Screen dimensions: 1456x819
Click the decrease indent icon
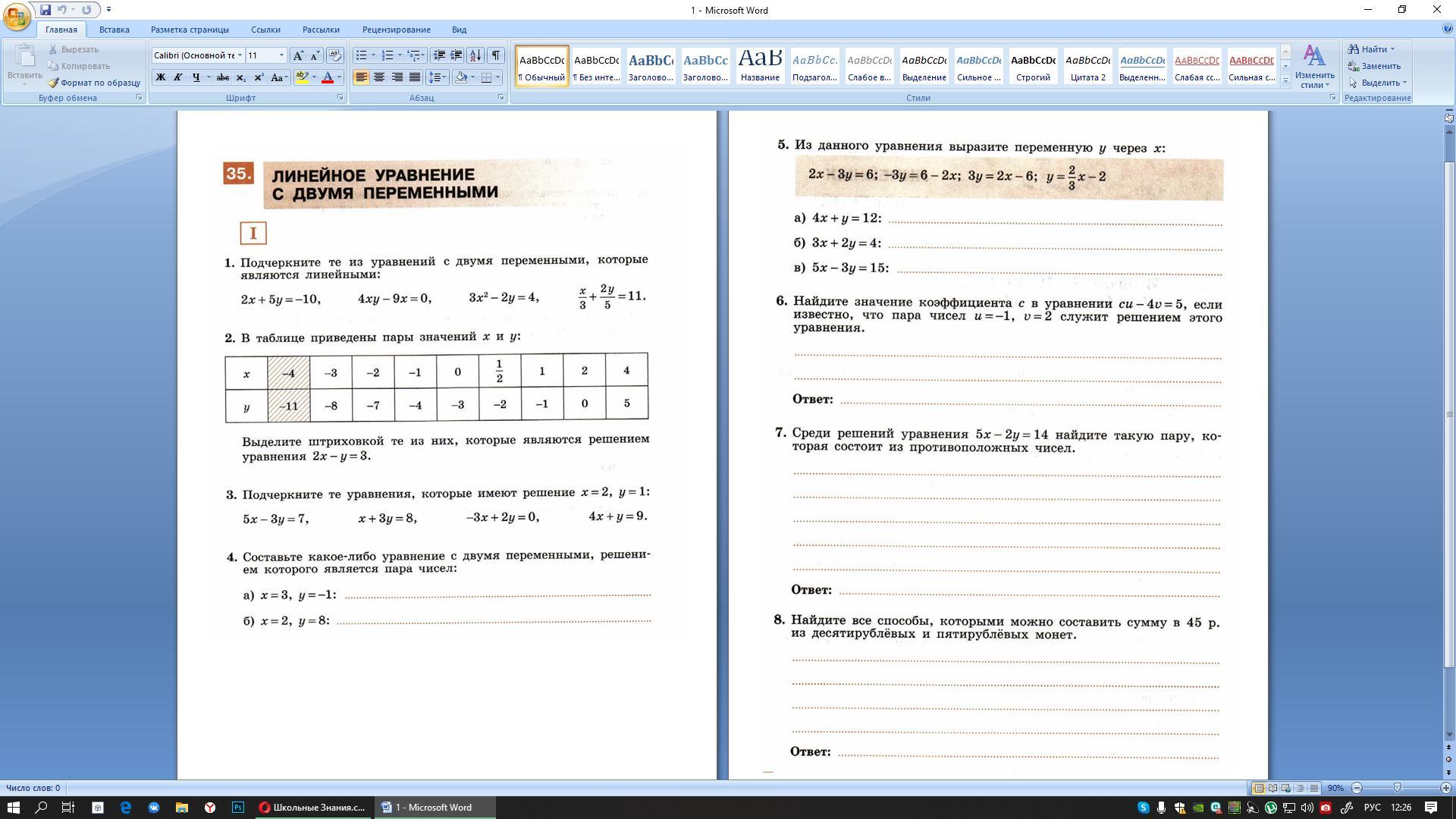[439, 55]
